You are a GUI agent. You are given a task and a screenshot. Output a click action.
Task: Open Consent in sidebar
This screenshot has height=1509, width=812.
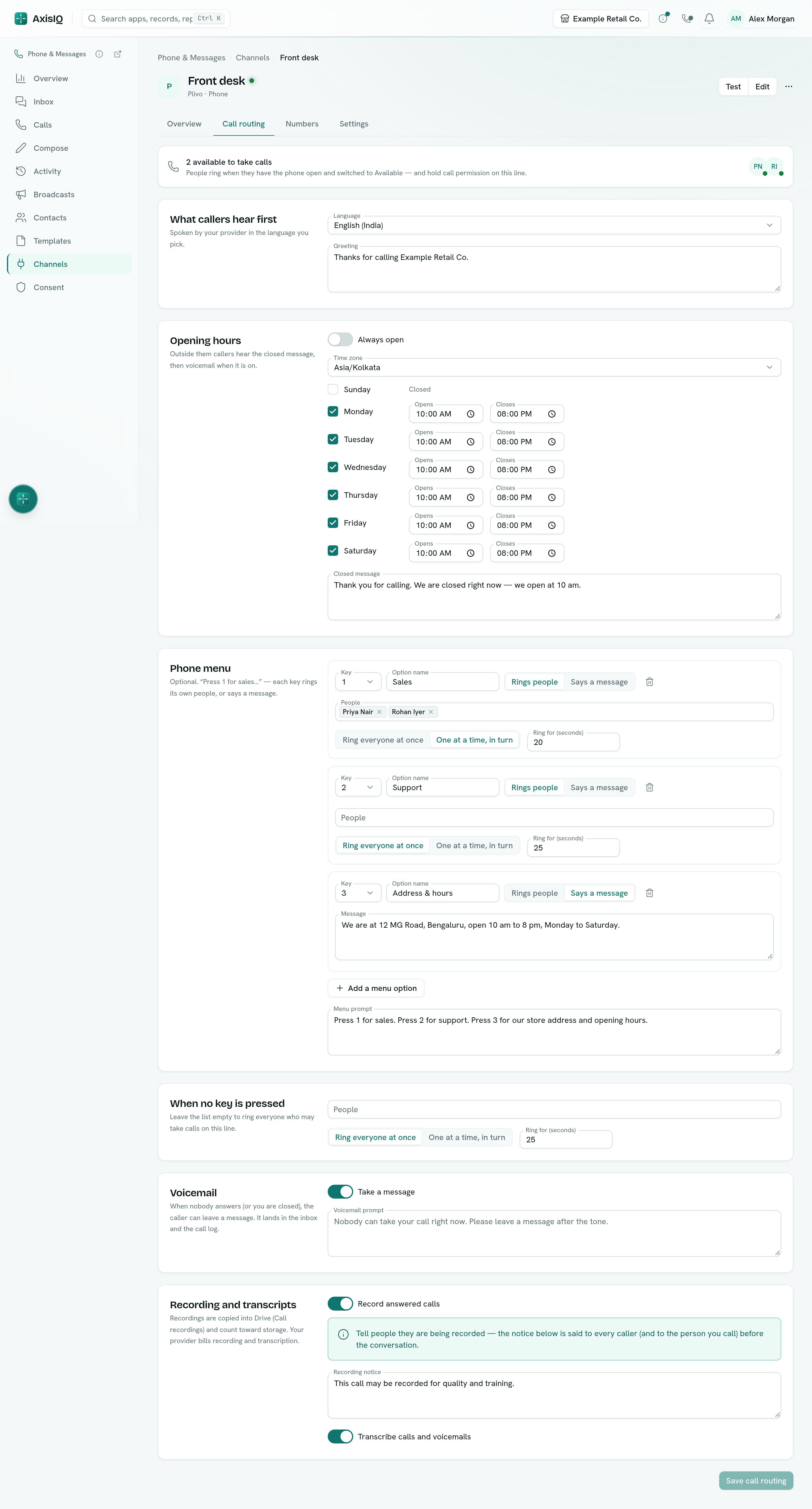click(70, 287)
